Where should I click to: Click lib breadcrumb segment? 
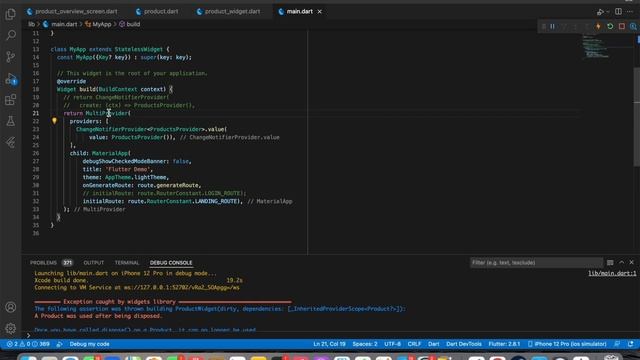[x=31, y=24]
